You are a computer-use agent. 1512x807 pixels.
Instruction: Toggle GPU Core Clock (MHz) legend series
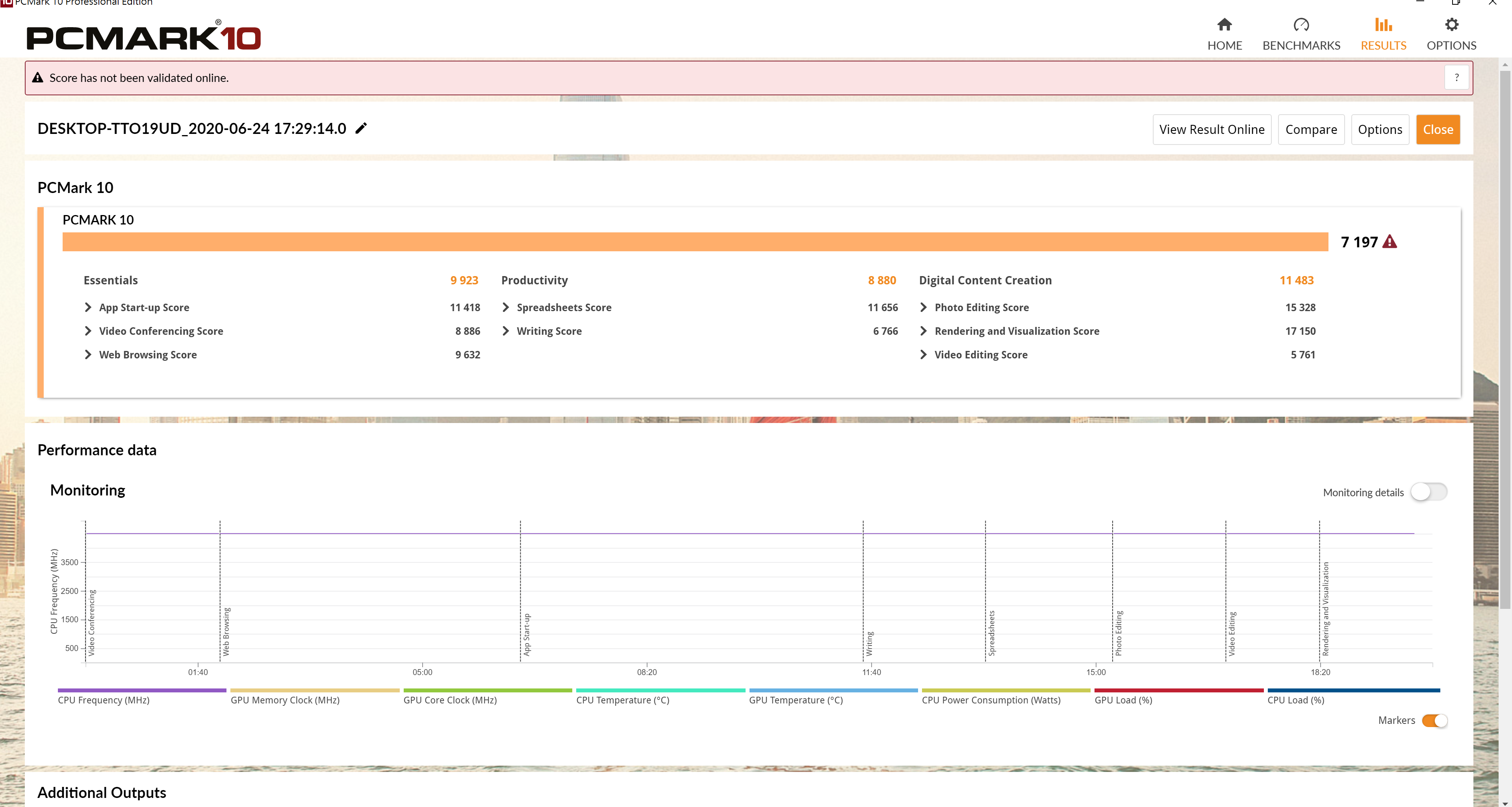(x=487, y=697)
